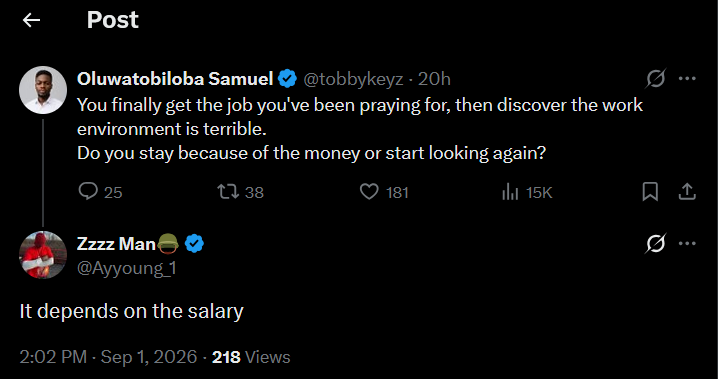Open the @Ayyoung_1 handle
718x379 pixels.
pyautogui.click(x=126, y=268)
